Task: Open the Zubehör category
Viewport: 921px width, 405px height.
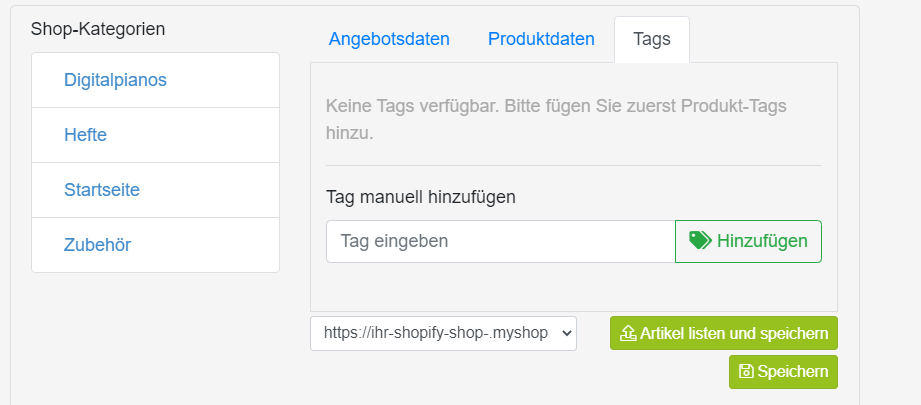Action: pyautogui.click(x=98, y=245)
